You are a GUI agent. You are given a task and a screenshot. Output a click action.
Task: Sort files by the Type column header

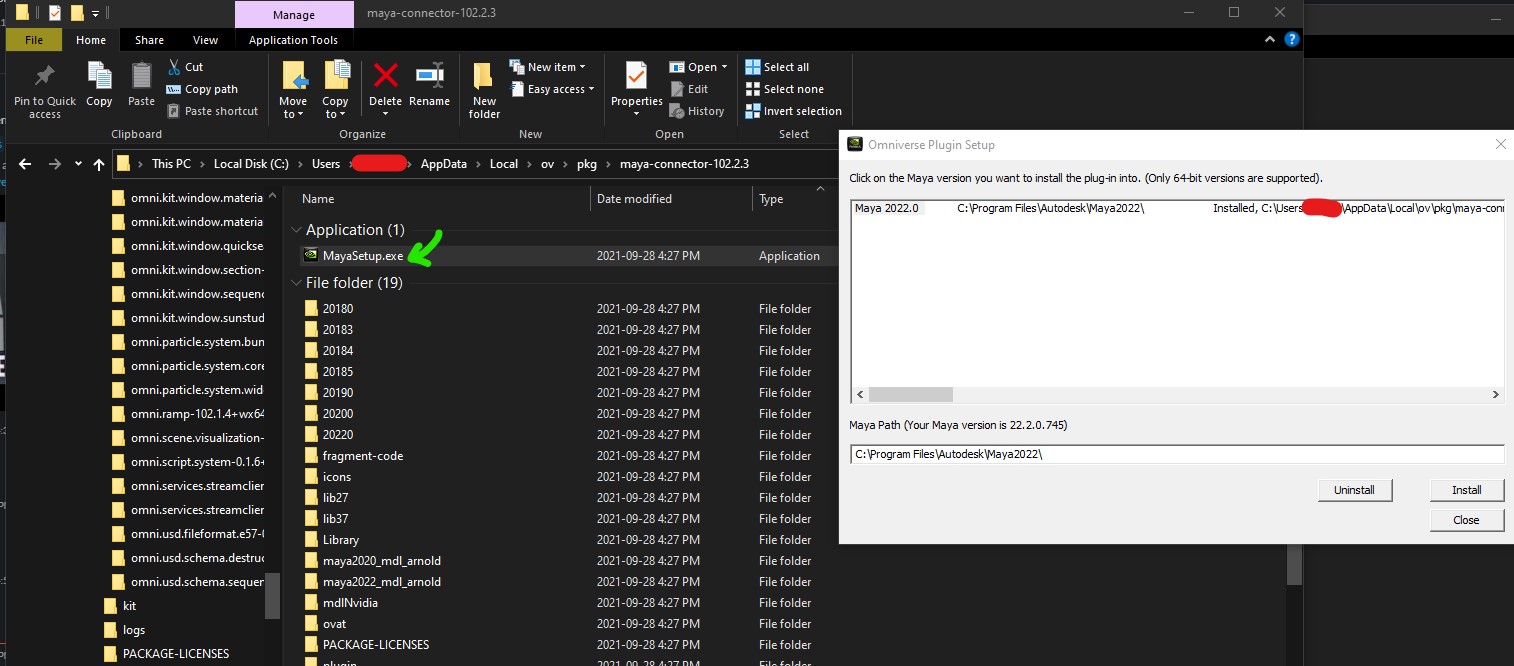[x=771, y=199]
